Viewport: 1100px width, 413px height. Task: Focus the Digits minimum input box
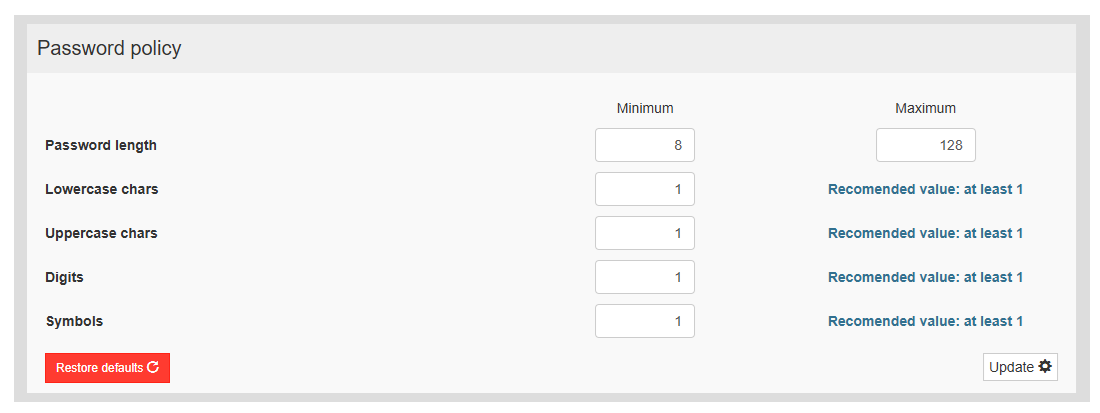coord(644,277)
